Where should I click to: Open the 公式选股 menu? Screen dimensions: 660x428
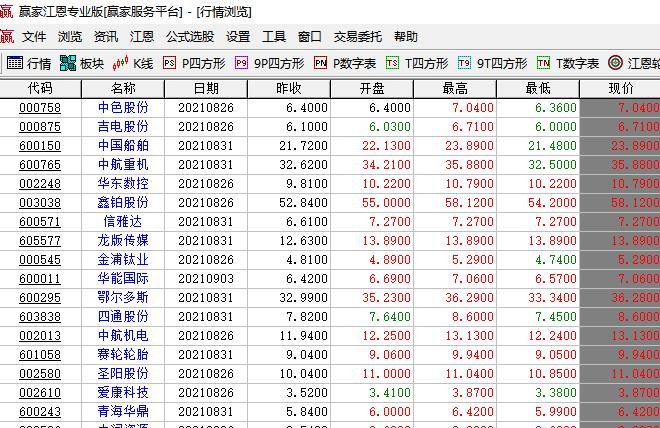[190, 37]
